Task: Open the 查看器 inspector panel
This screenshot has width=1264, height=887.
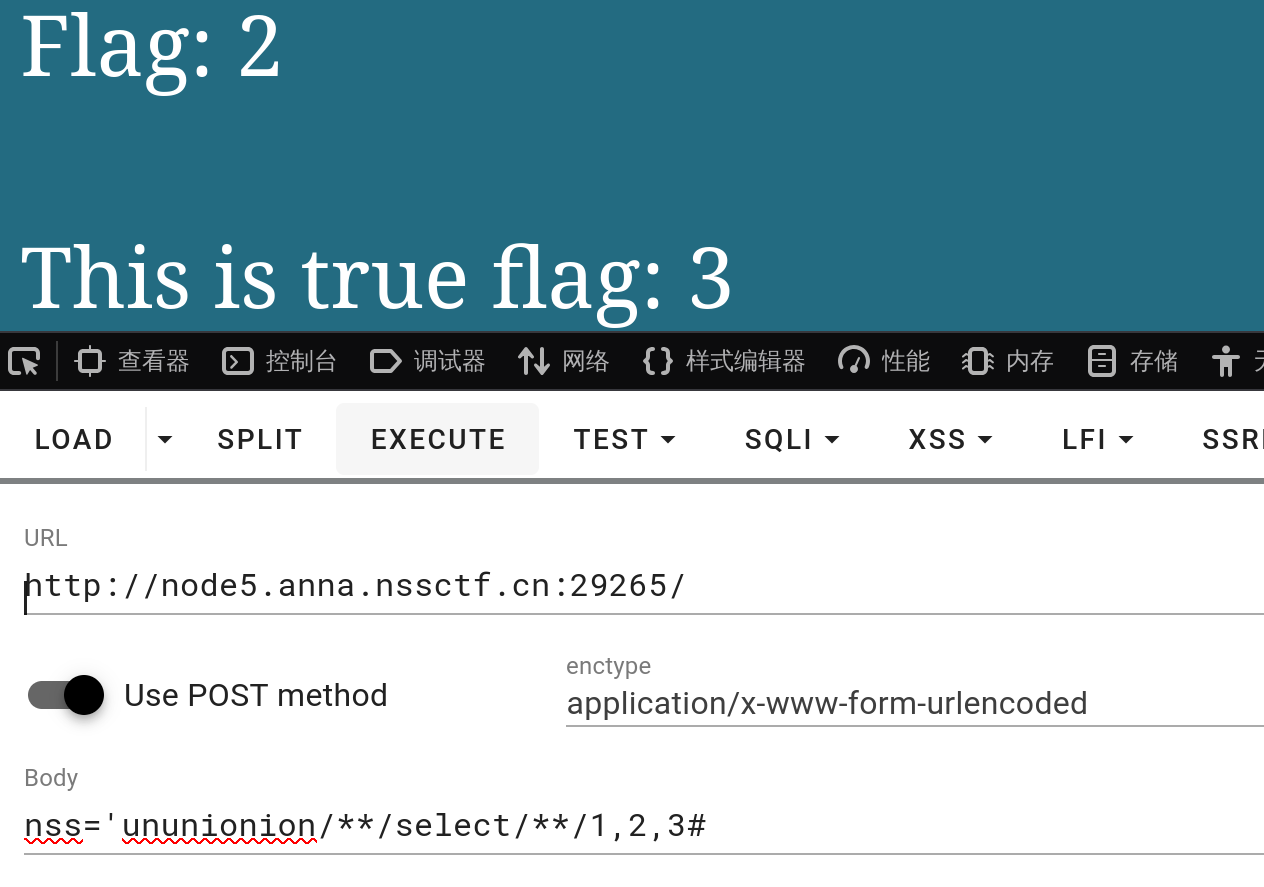Action: 133,361
